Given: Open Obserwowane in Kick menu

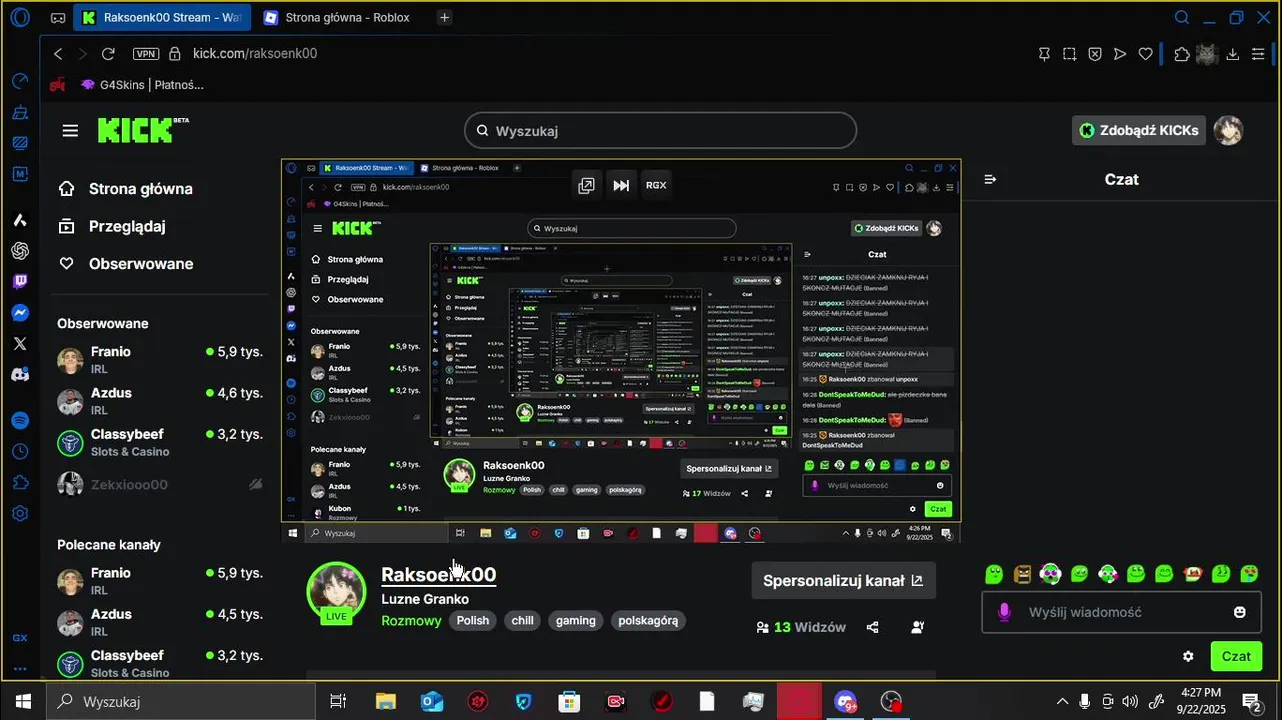Looking at the screenshot, I should [126, 264].
